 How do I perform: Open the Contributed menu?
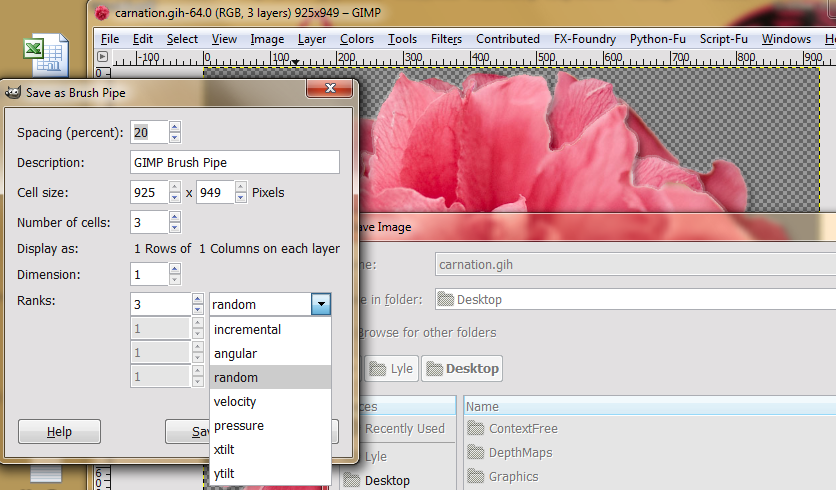[x=508, y=39]
